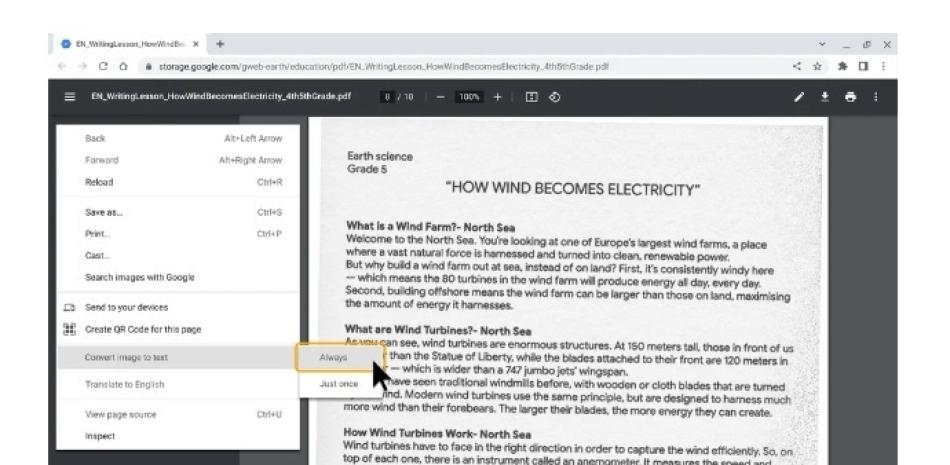Select 'Always' in the convert submenu

pos(333,357)
